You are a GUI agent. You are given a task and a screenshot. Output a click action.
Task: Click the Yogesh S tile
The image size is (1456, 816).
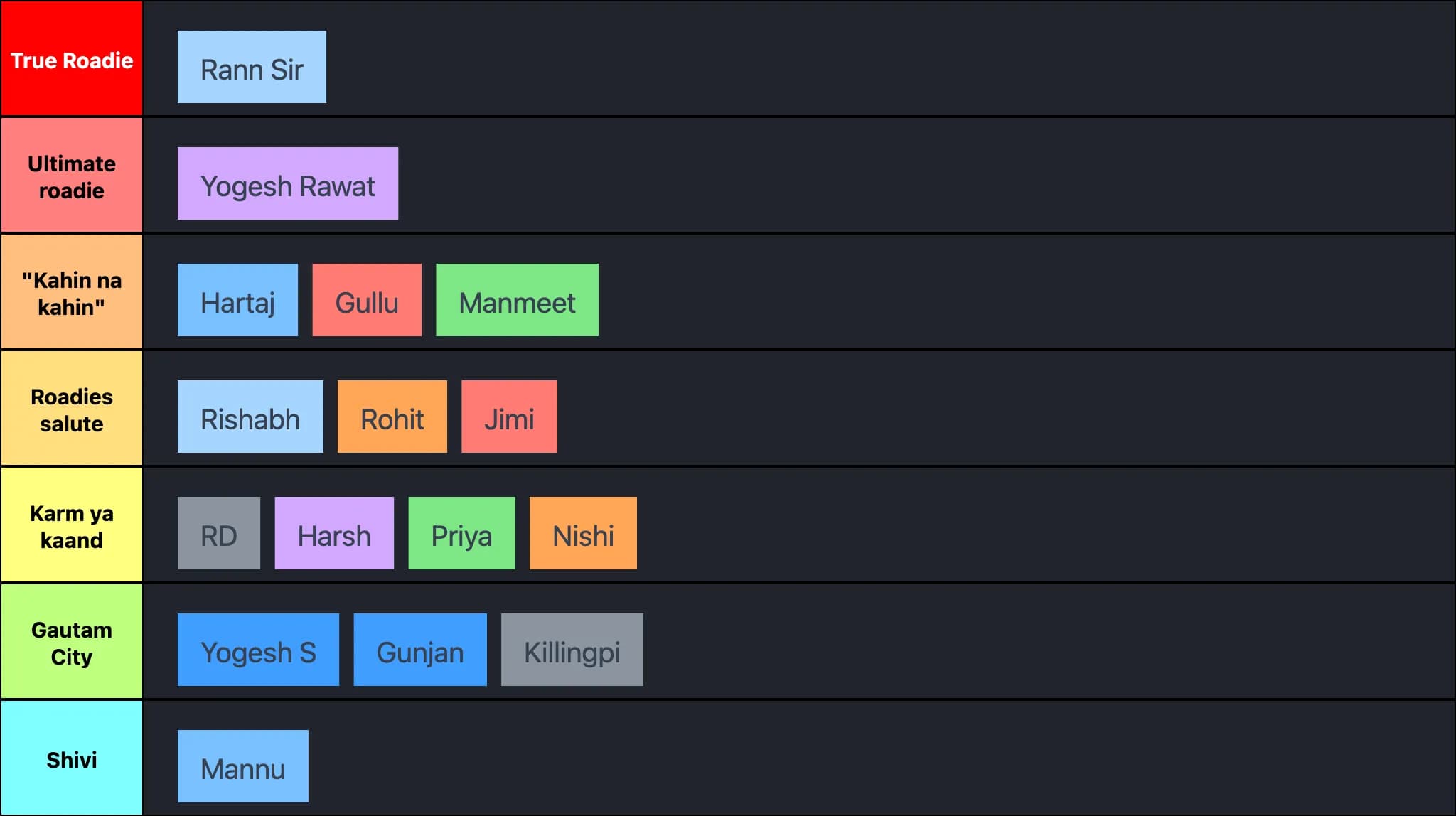coord(258,650)
